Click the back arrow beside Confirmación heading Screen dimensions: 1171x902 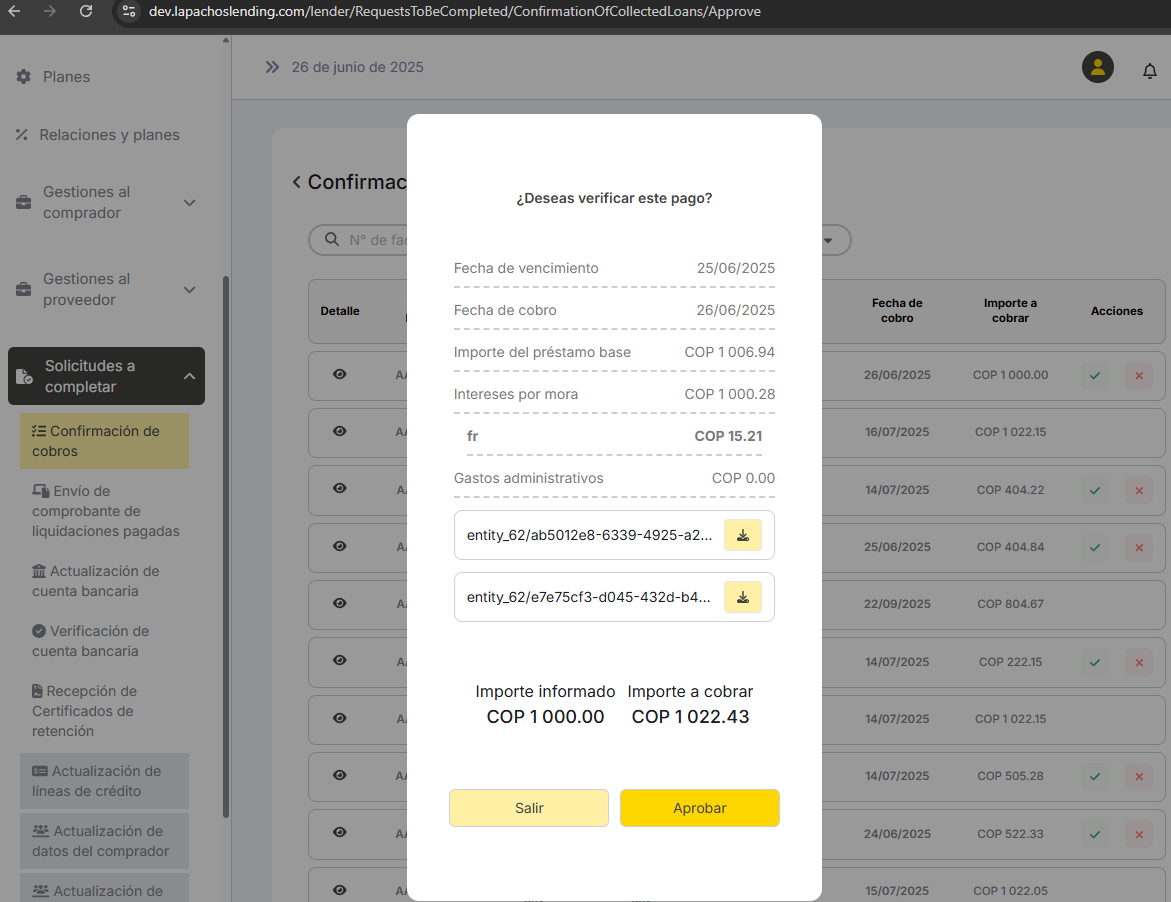[297, 182]
